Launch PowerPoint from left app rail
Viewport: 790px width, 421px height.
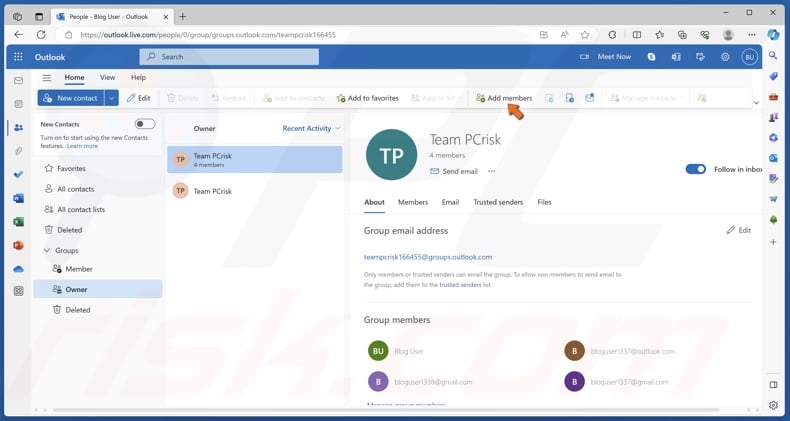(x=19, y=245)
